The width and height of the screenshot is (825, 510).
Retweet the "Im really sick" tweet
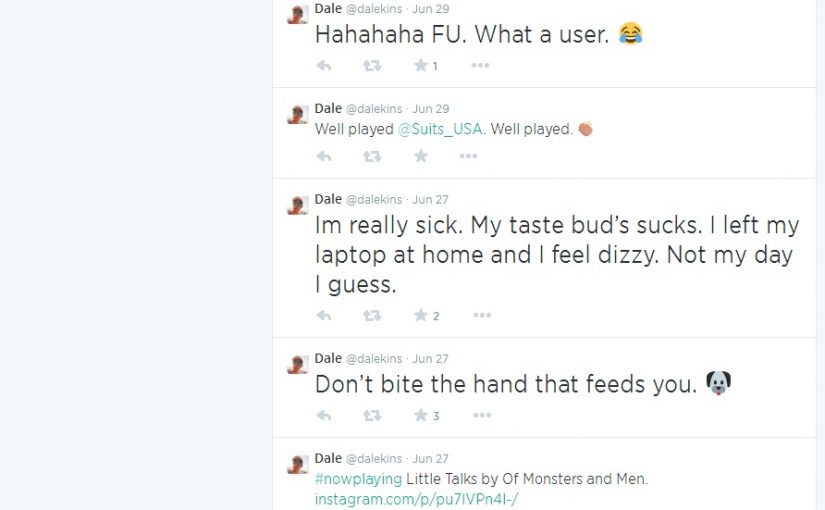pos(372,316)
